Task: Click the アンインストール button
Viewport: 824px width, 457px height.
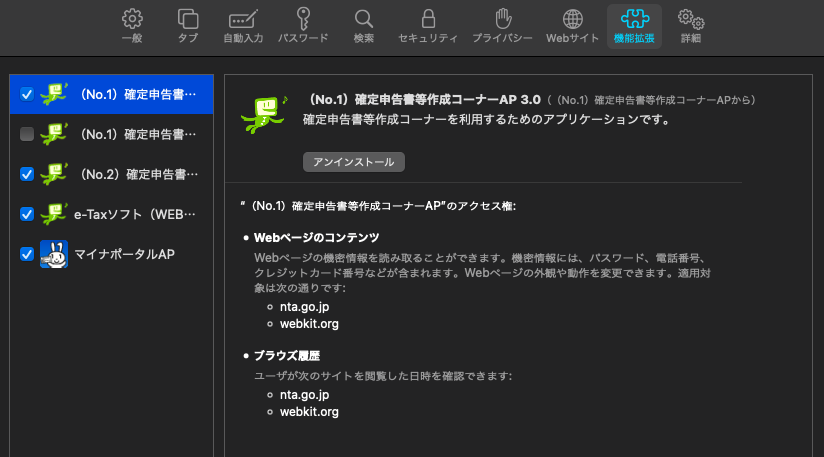Action: point(354,162)
